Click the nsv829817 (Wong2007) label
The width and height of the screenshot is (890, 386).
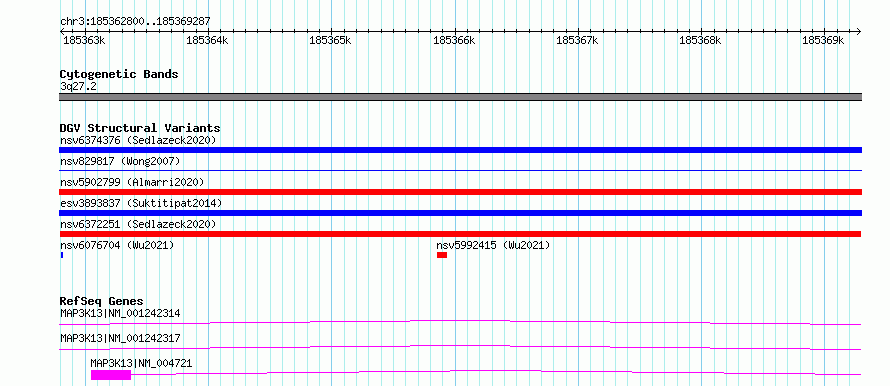click(120, 161)
